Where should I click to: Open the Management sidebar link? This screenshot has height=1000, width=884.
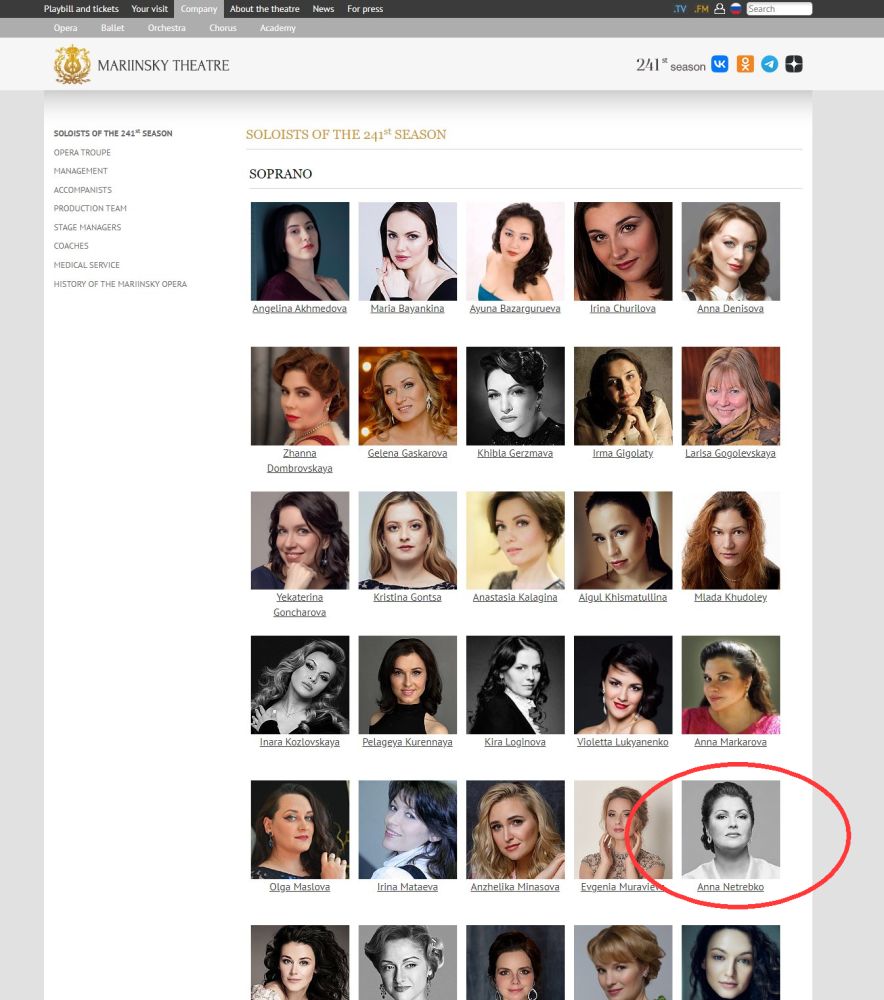pyautogui.click(x=80, y=171)
